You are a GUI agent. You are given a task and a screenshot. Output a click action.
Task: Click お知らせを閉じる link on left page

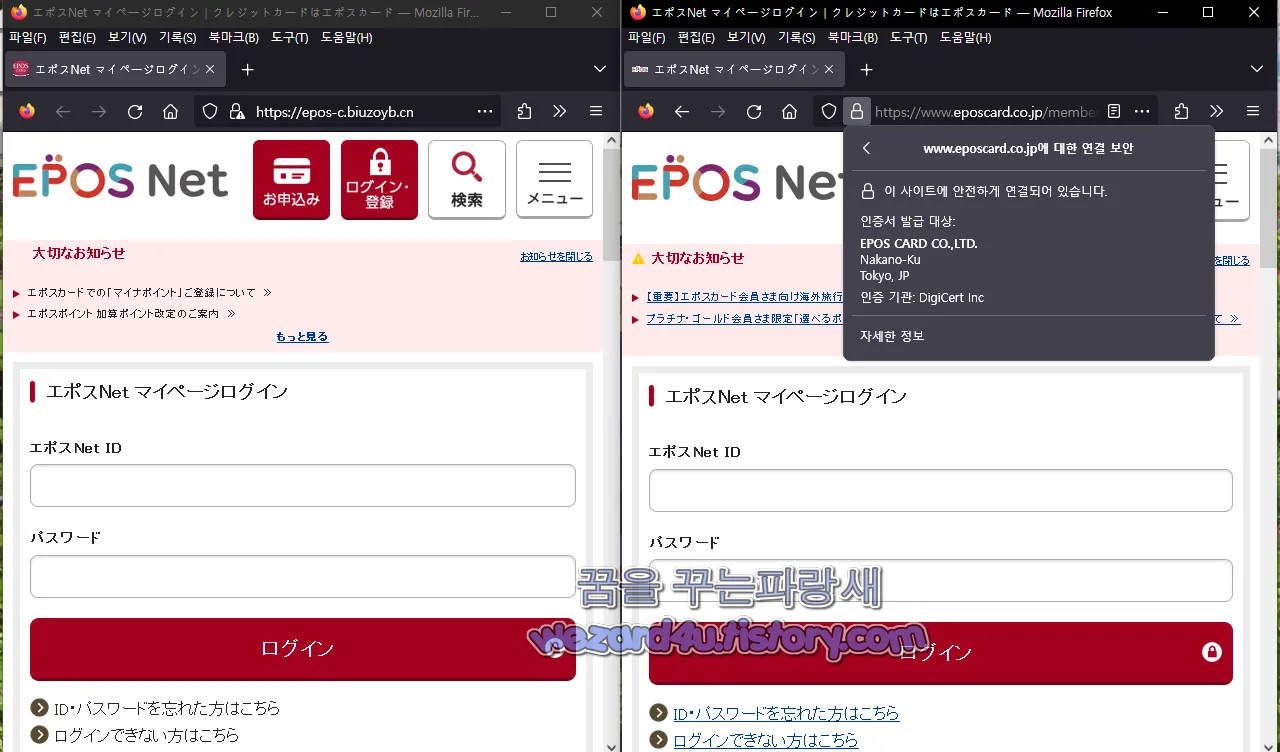556,257
